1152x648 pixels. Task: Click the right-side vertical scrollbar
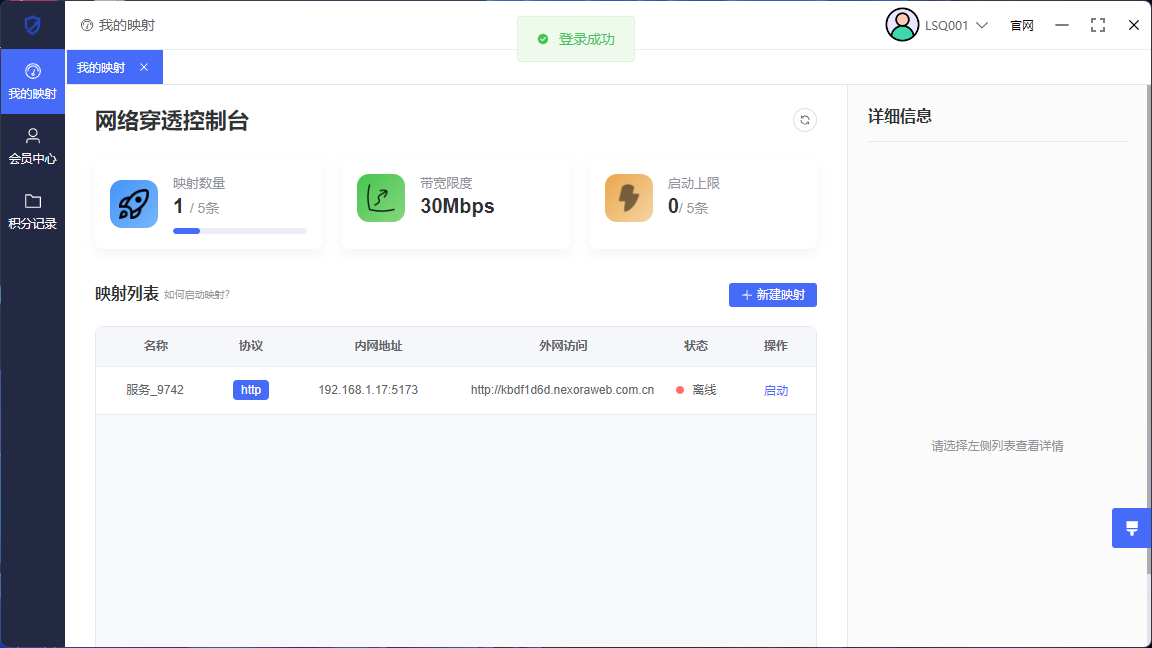[x=1147, y=330]
